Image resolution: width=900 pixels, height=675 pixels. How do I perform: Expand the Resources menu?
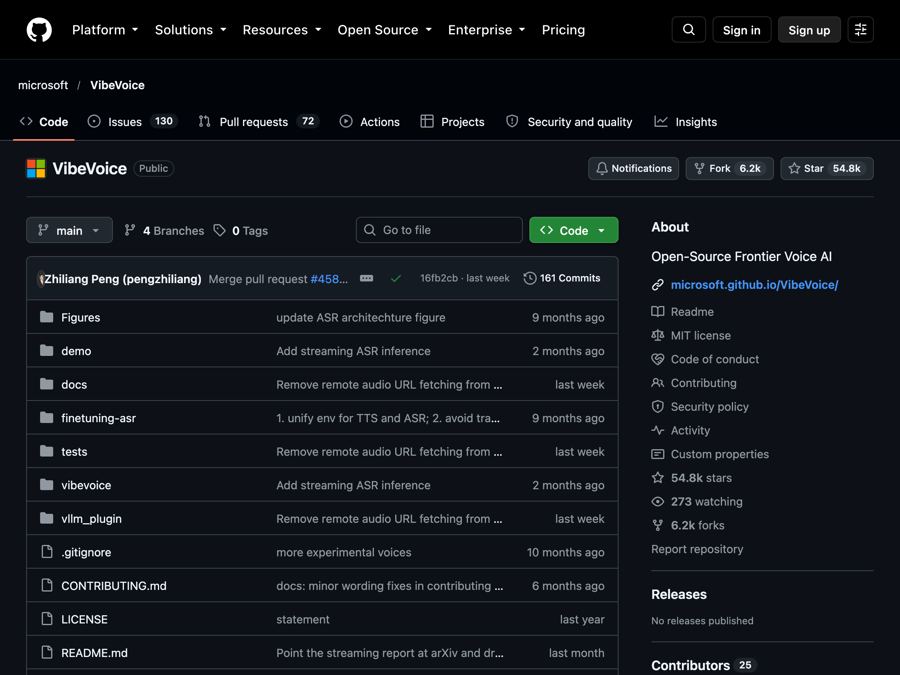[x=282, y=30]
